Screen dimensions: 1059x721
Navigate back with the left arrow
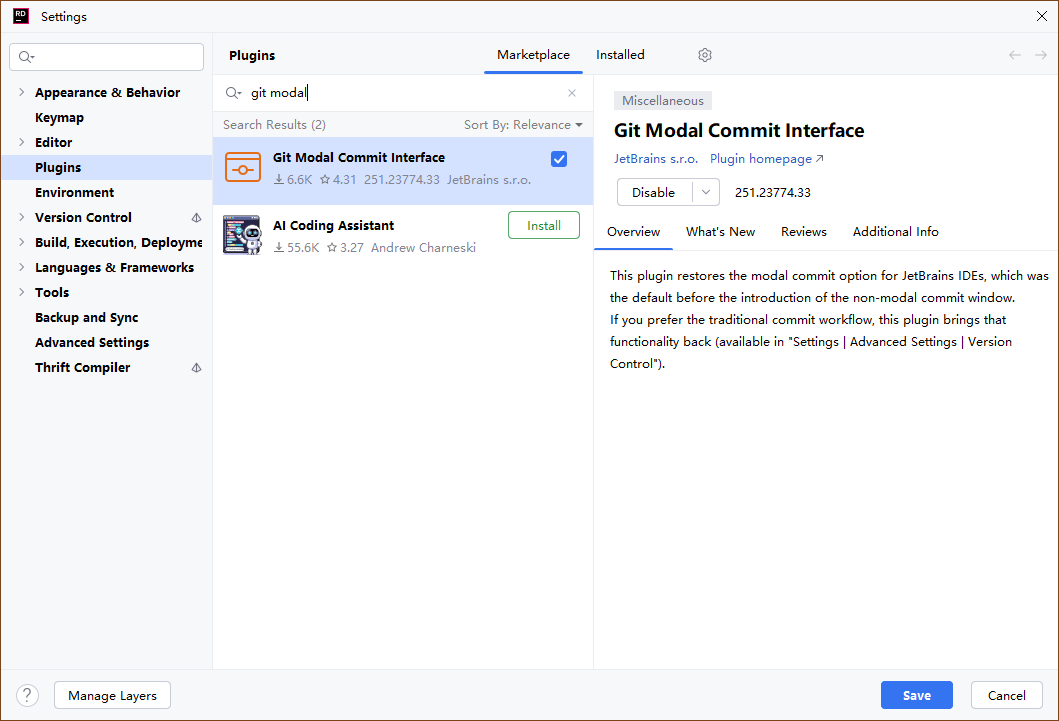tap(1014, 55)
